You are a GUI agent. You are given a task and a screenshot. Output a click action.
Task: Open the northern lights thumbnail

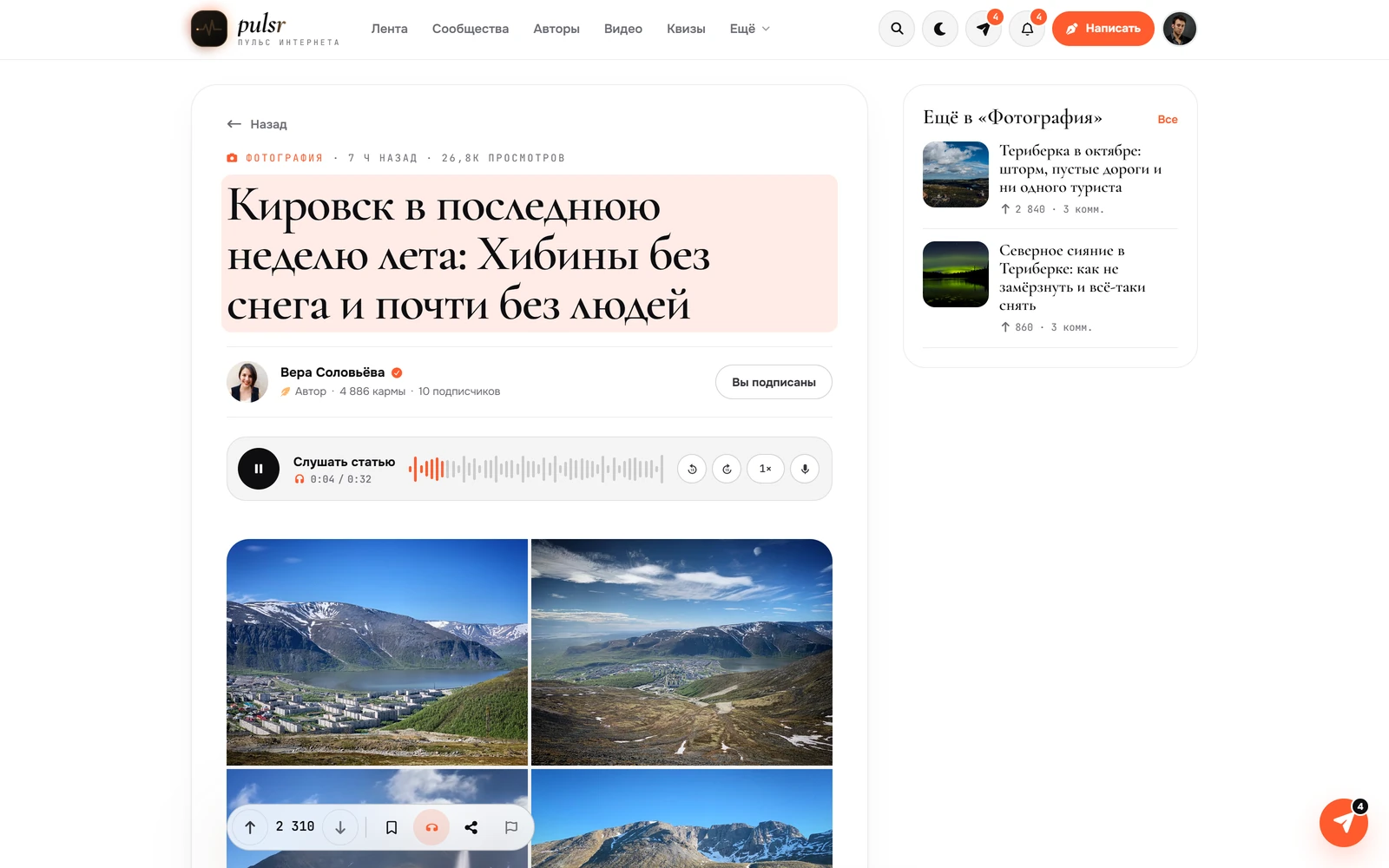click(956, 274)
